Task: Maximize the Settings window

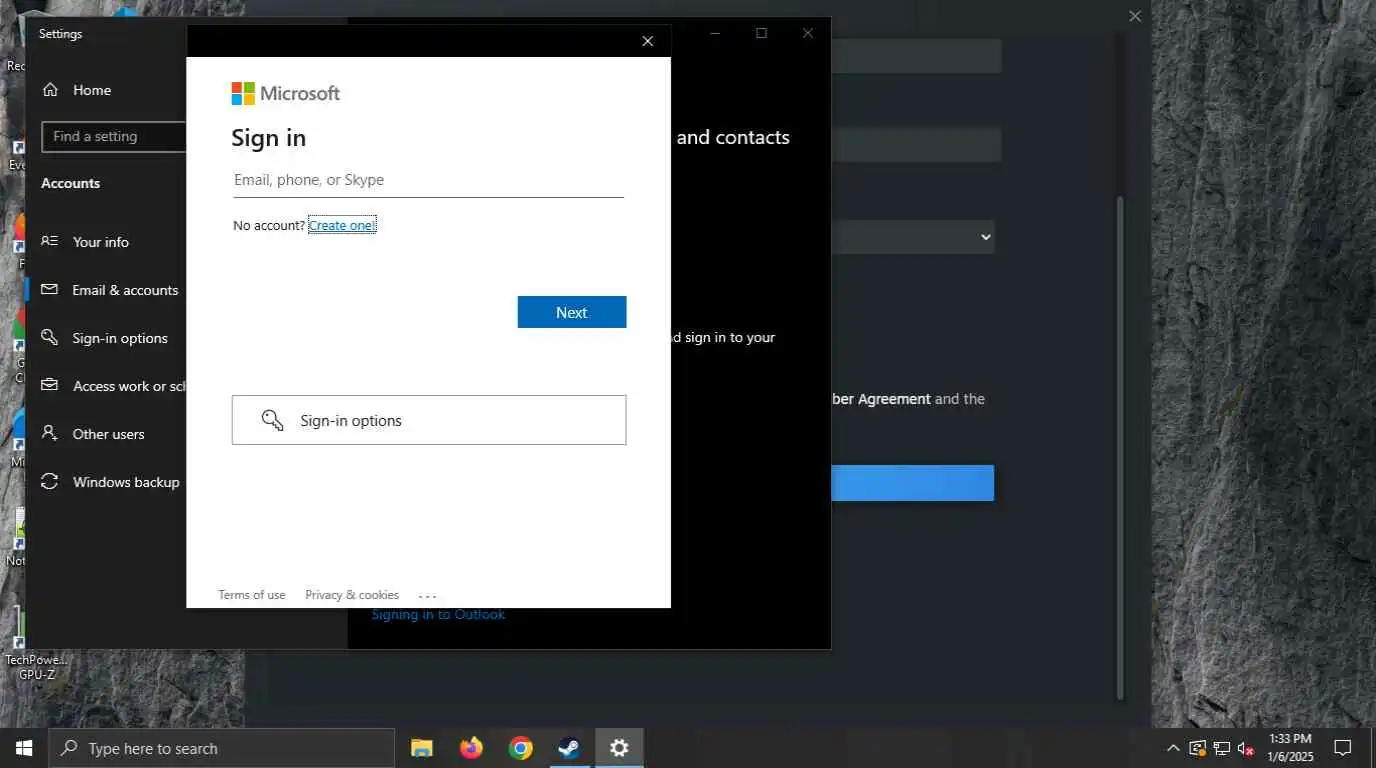Action: coord(761,33)
